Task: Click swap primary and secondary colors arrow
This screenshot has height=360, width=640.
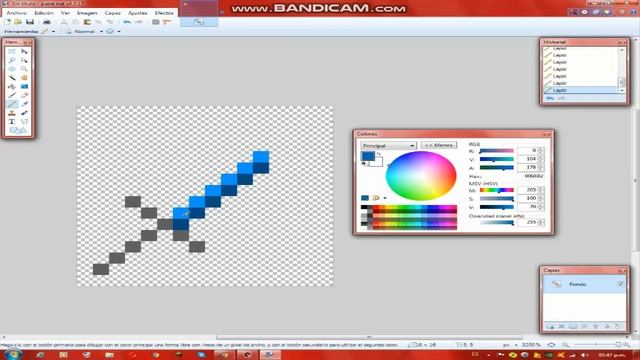Action: click(379, 154)
